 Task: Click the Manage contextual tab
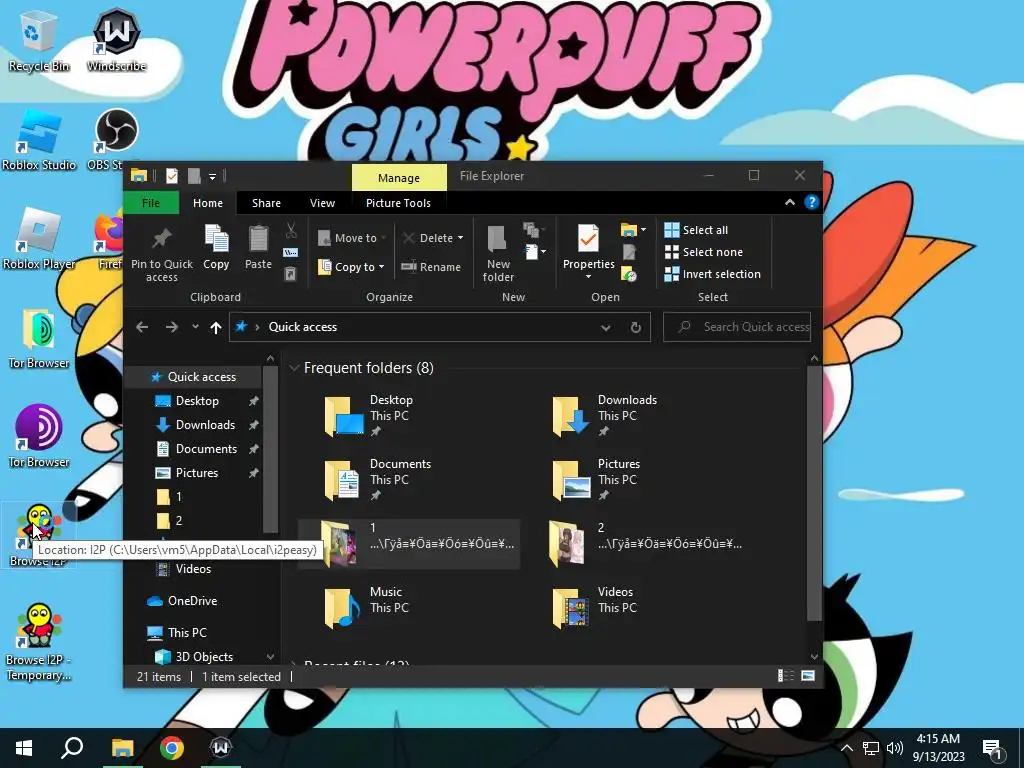[399, 178]
